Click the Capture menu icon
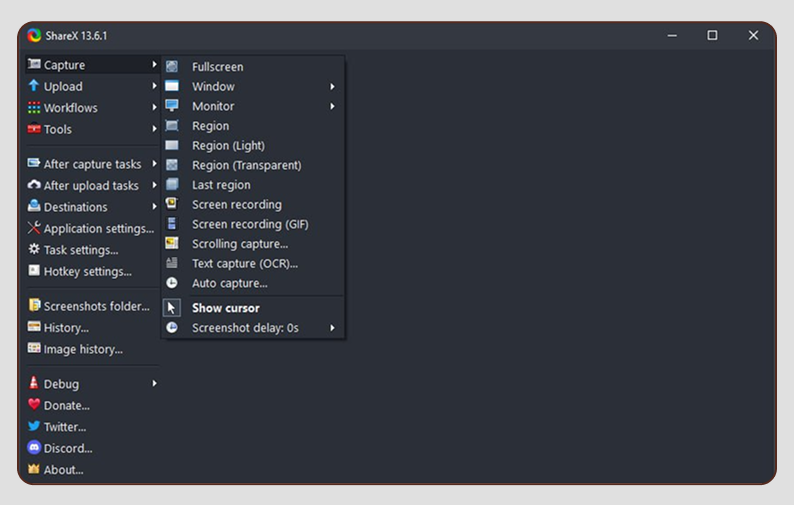The height and width of the screenshot is (505, 794). click(x=34, y=64)
